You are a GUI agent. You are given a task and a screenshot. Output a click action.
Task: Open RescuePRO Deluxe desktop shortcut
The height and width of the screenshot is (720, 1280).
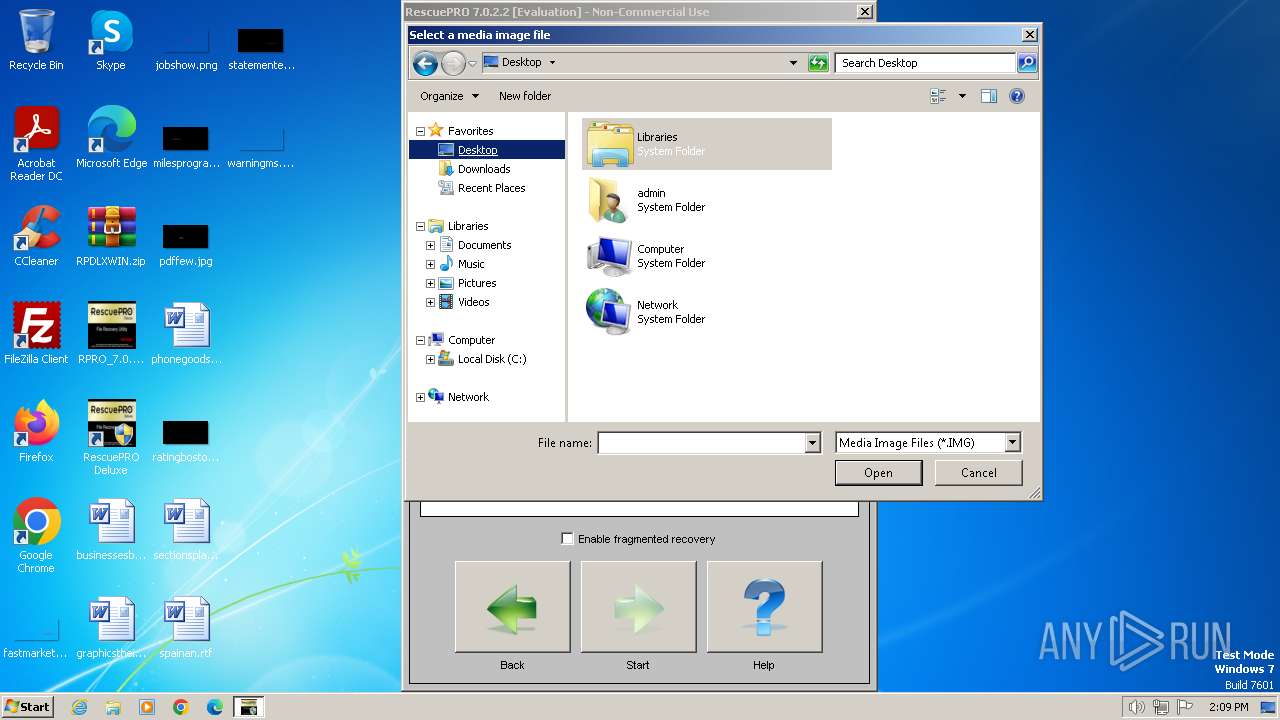111,438
